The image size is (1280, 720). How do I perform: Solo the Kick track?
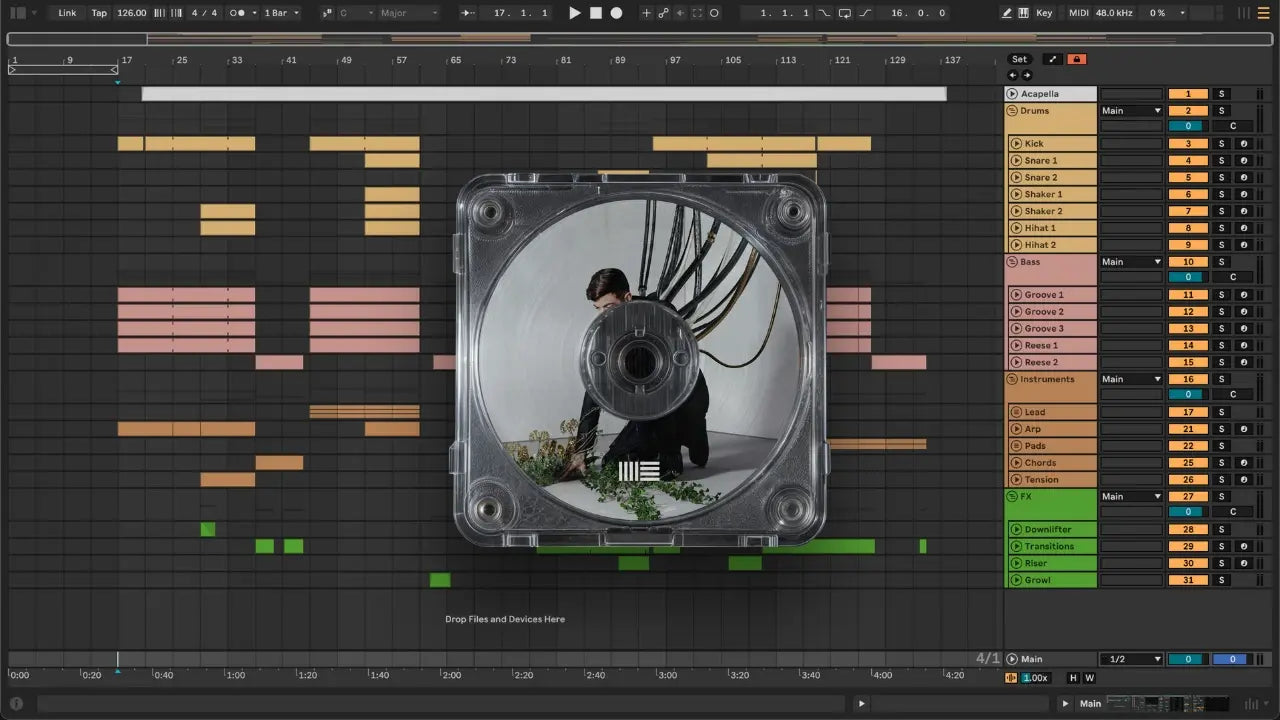[x=1220, y=144]
